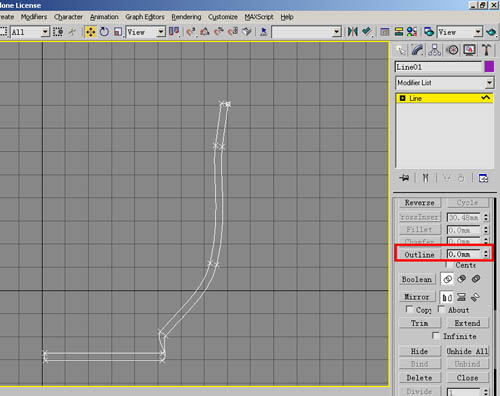Toggle the Angle Snap icon

[205, 32]
